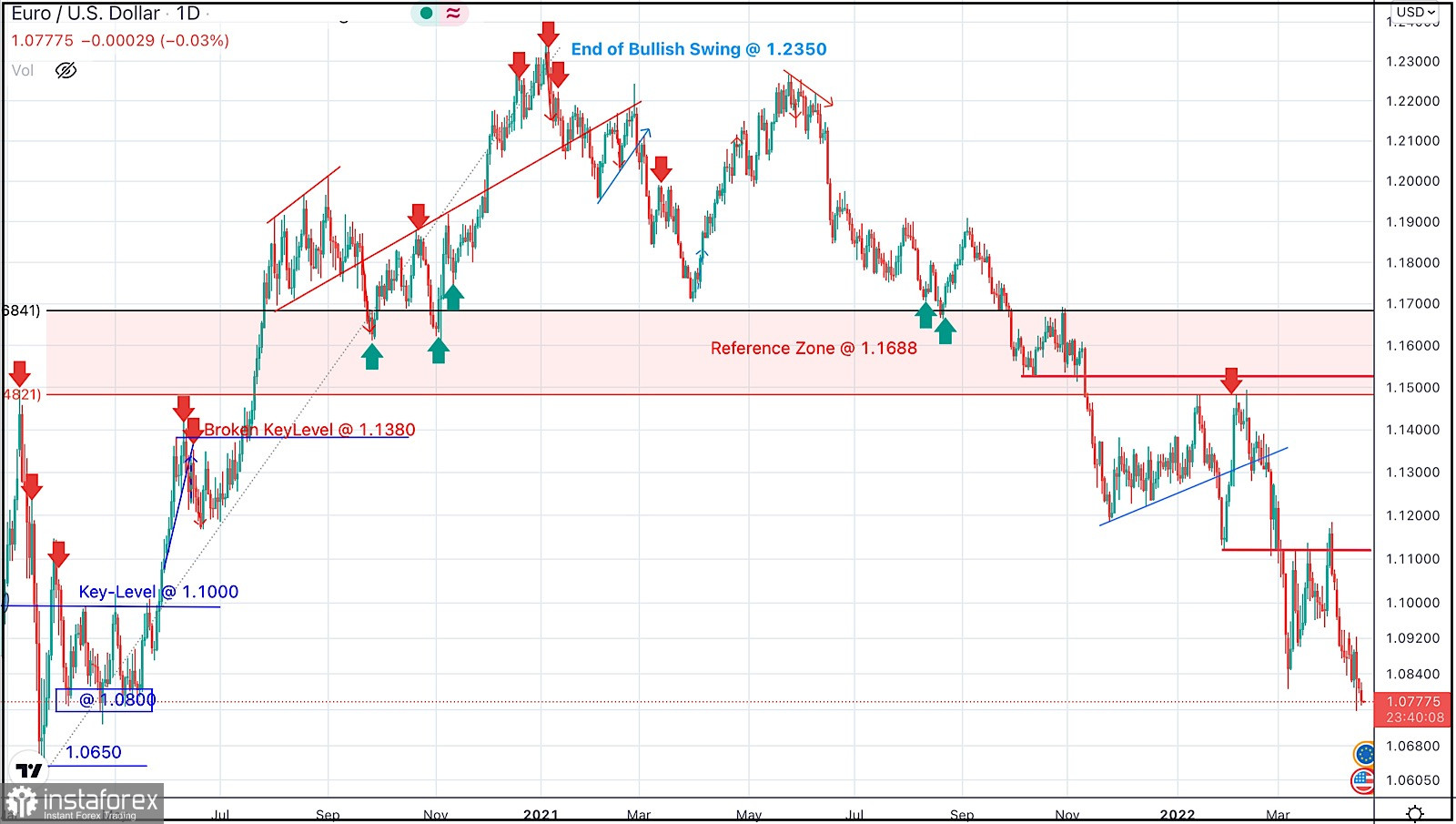
Task: Click the 1.09200 price scale value
Action: pyautogui.click(x=1412, y=638)
